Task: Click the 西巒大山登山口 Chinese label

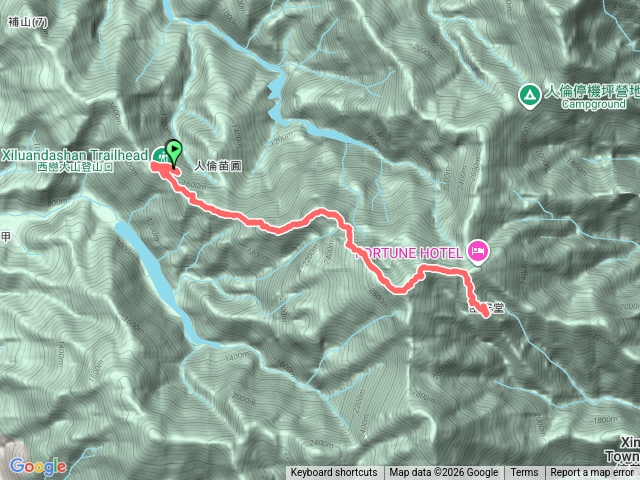Action: point(76,167)
